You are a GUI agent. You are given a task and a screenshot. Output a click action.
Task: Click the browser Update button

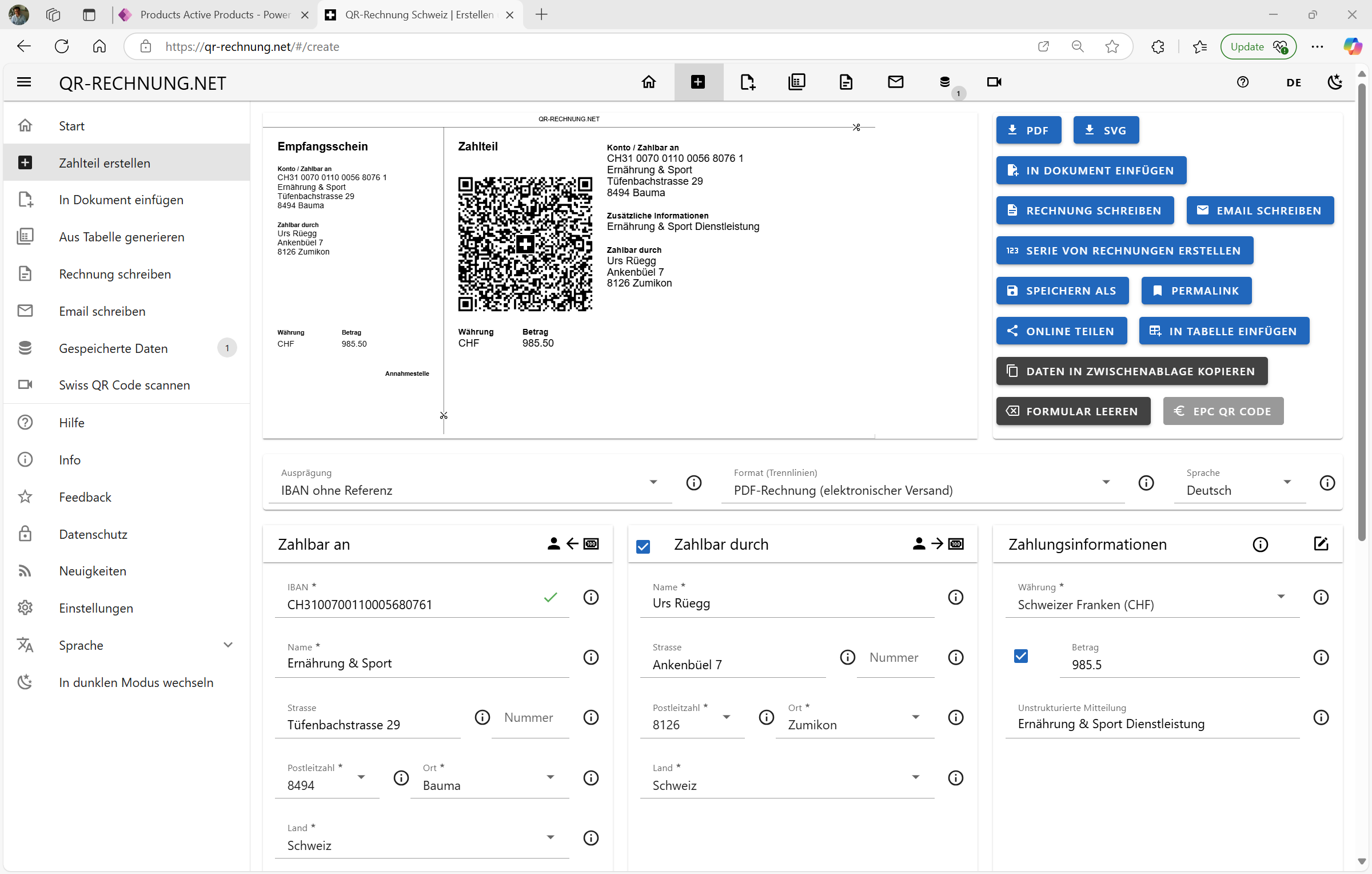pos(1258,47)
